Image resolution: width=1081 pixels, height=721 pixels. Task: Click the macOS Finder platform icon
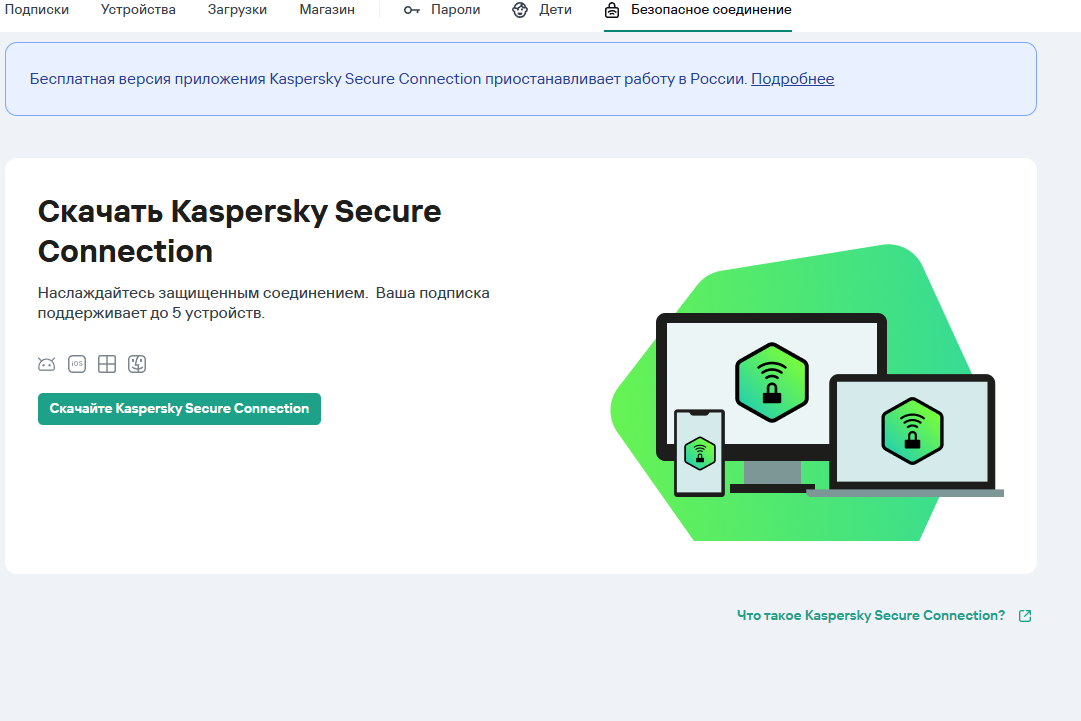tap(137, 364)
